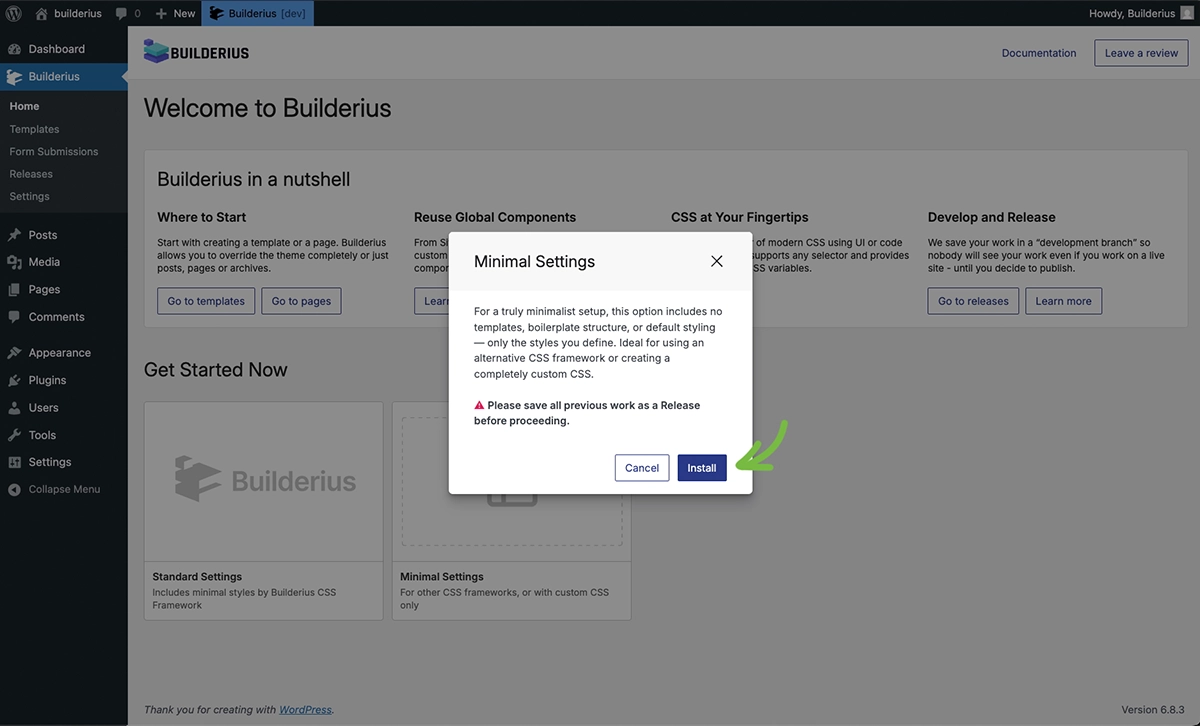Click the Plugins plug icon

14,380
